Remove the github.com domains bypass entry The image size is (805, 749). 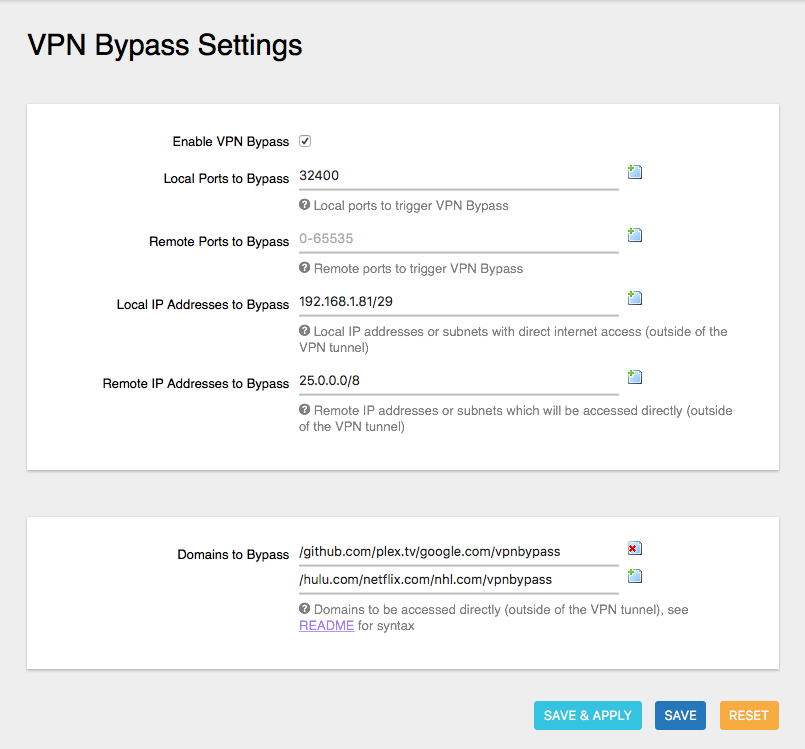[x=634, y=548]
